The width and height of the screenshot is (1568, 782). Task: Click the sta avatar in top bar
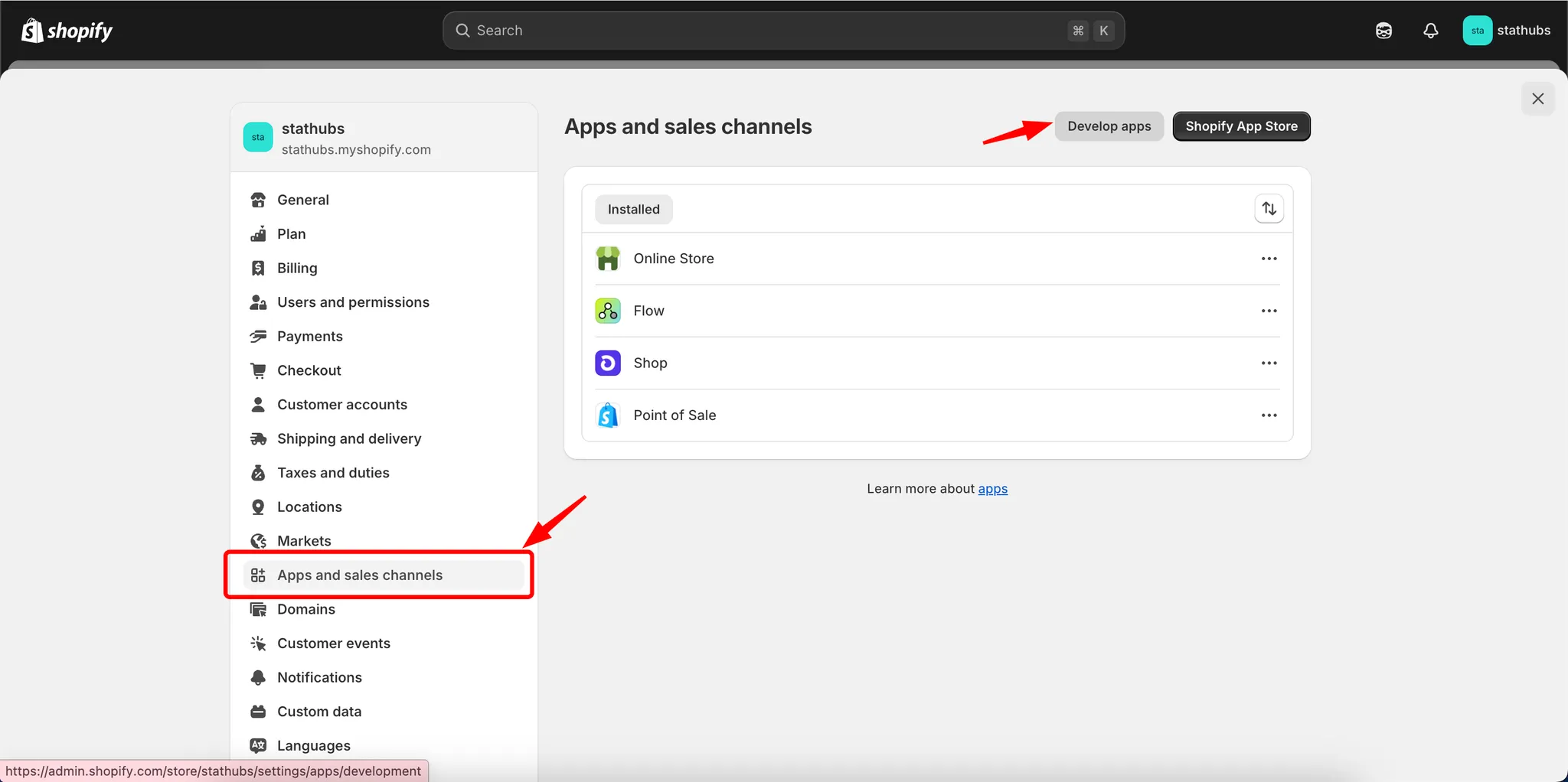pos(1477,31)
